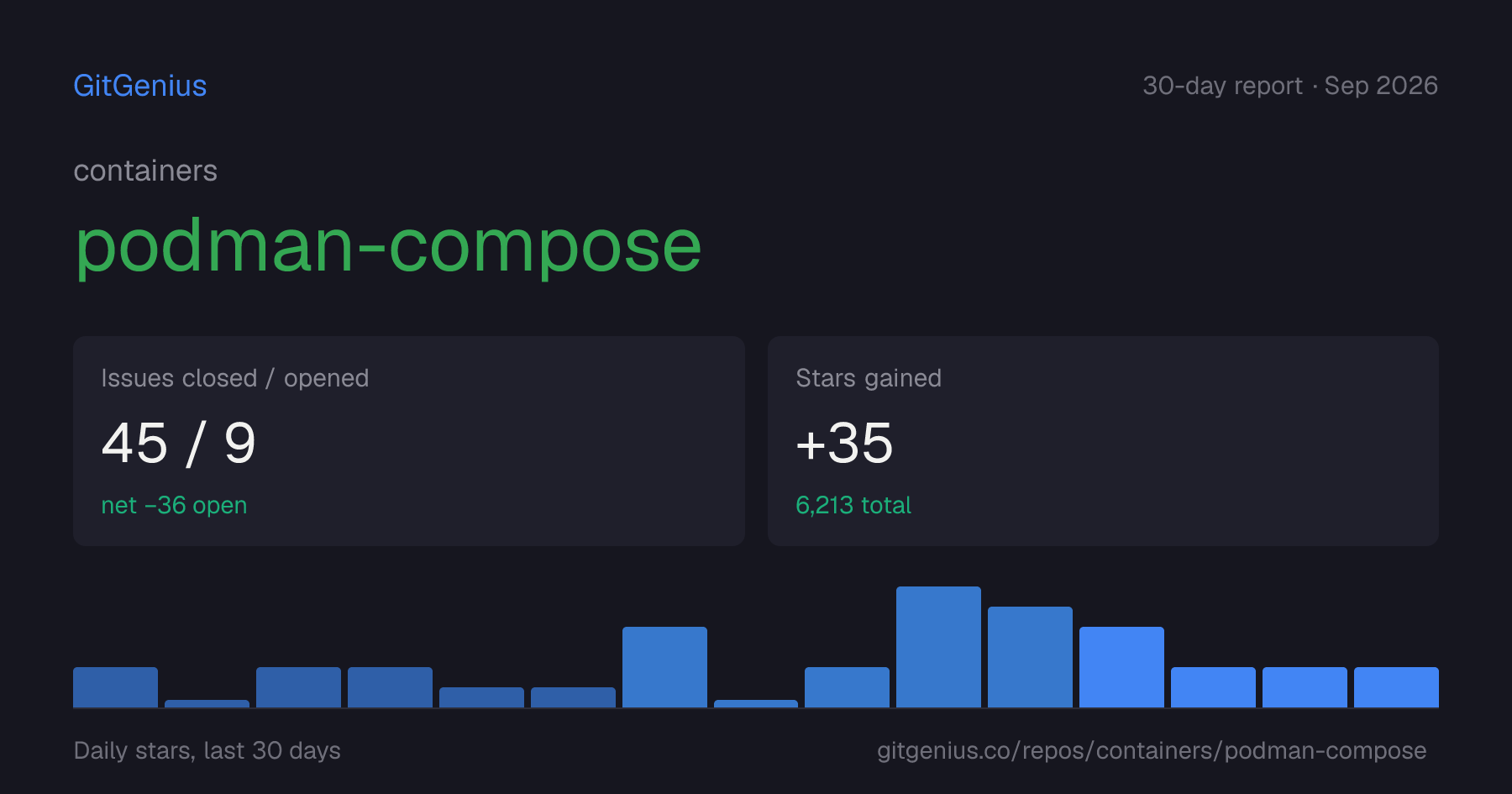
Task: Click the +35 stars gained value
Action: (844, 444)
